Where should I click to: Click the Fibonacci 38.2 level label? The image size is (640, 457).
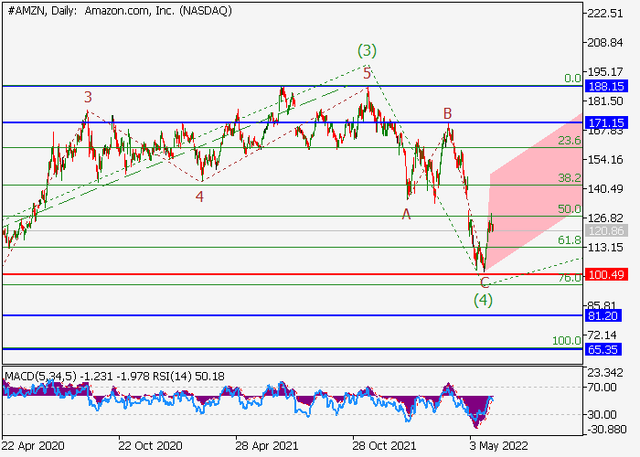[569, 178]
